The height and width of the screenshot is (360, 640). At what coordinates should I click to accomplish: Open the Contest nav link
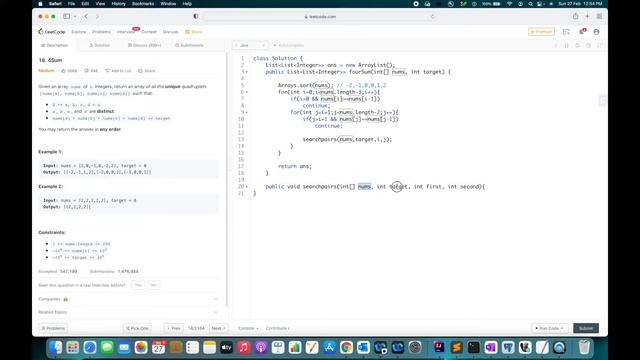click(x=149, y=31)
